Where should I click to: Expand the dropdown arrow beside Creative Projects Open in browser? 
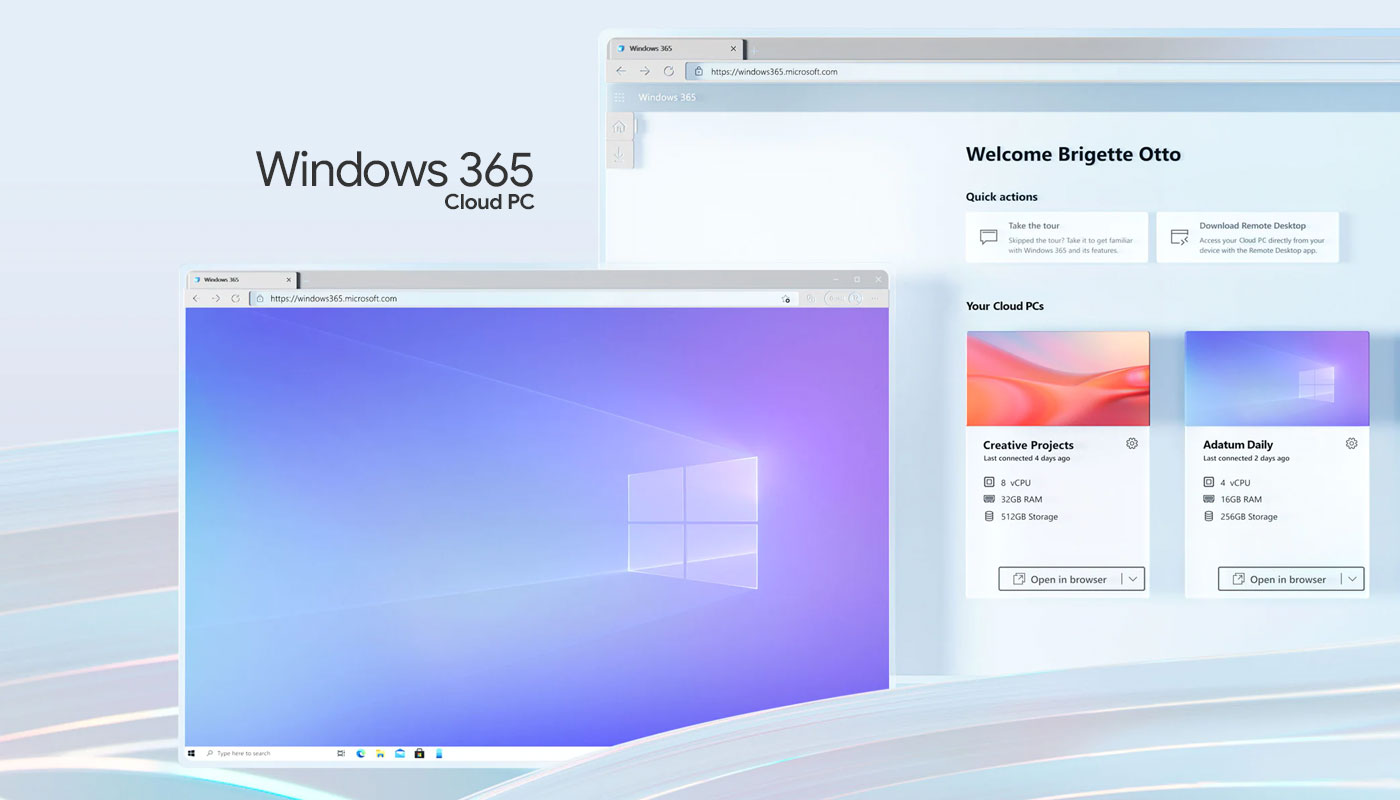(1133, 579)
